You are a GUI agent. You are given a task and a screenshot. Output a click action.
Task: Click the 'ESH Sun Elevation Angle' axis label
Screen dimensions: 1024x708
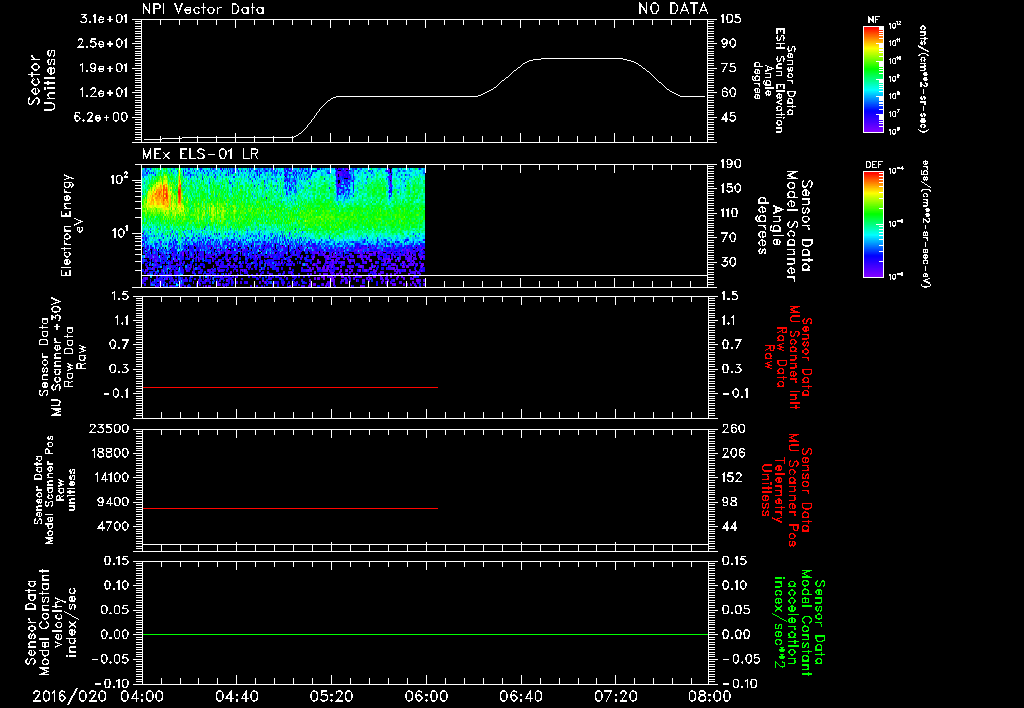[x=775, y=80]
